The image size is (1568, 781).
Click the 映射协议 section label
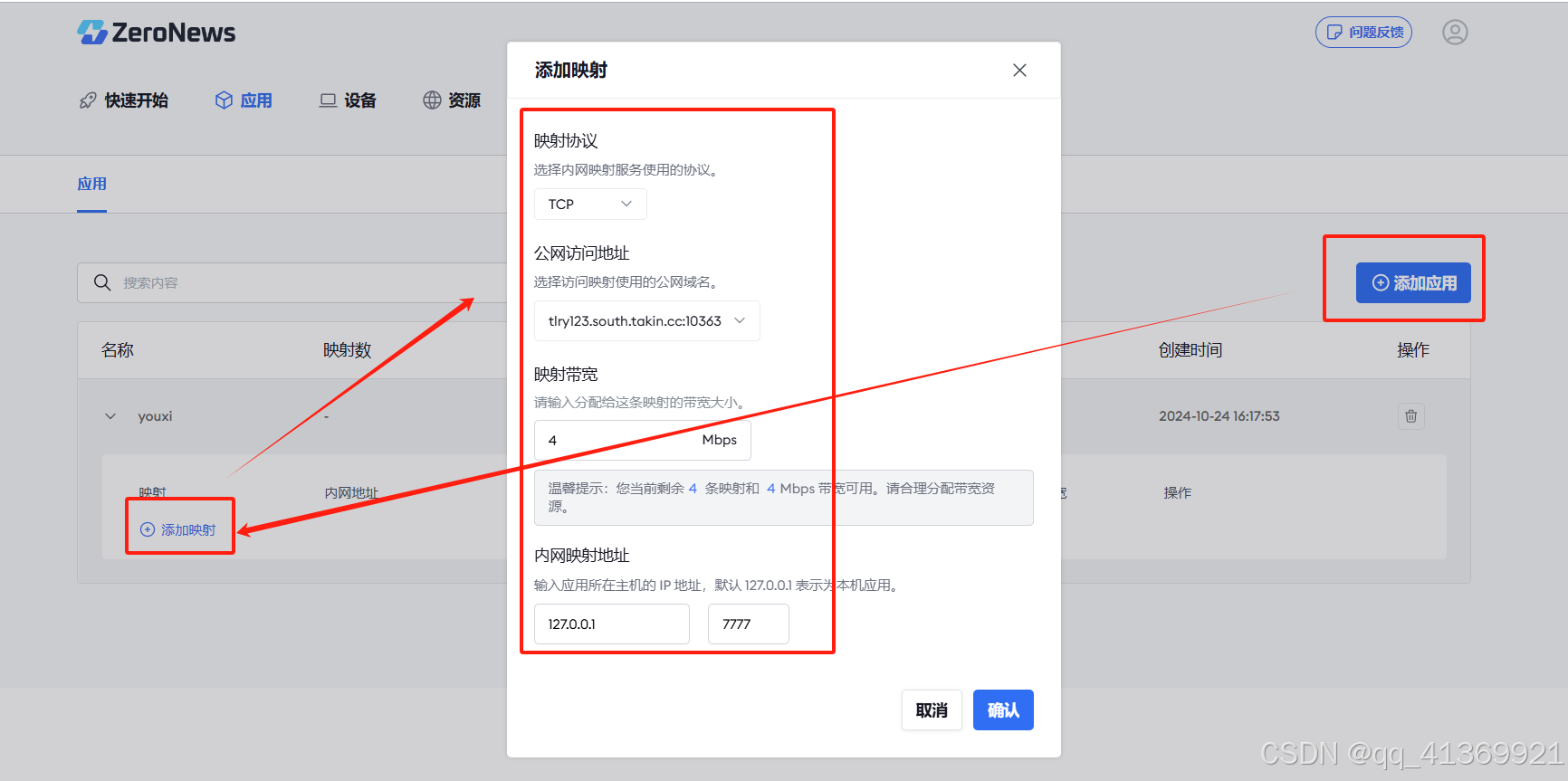[x=566, y=141]
